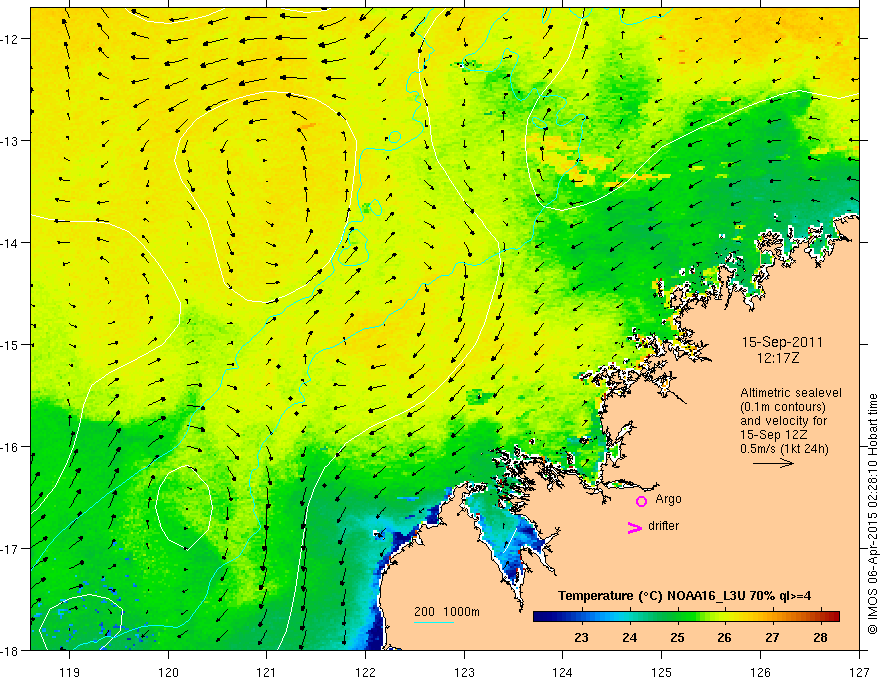The image size is (880, 680).
Task: Click the 25 value on the temperature scale
Action: tap(677, 637)
